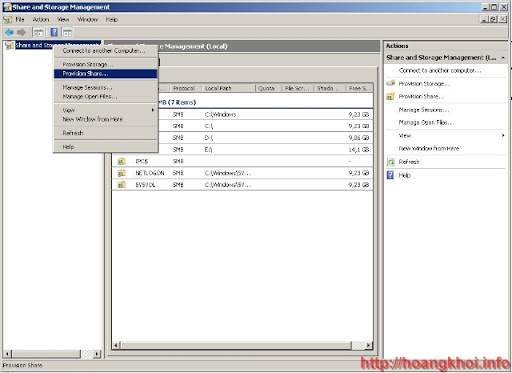The image size is (512, 373).
Task: Select the SYSVOL share name
Action: [x=145, y=185]
